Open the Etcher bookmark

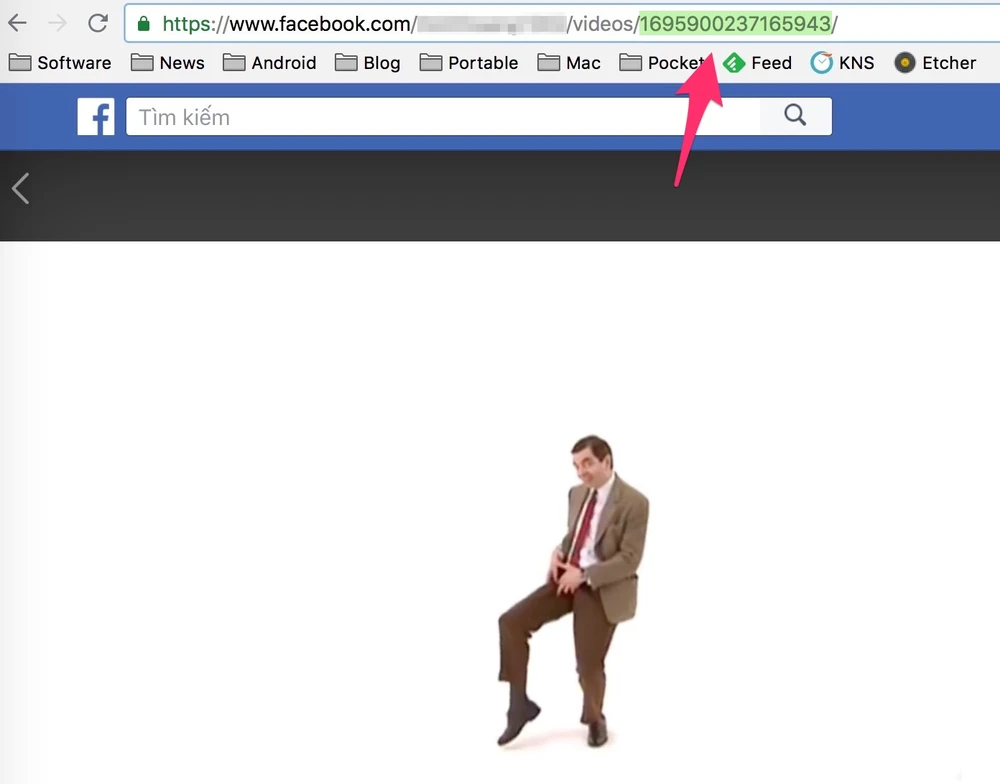[935, 63]
